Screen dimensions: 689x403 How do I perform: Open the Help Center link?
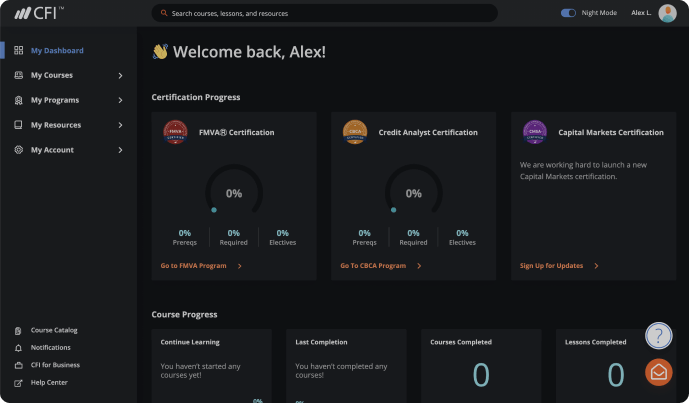pos(49,382)
